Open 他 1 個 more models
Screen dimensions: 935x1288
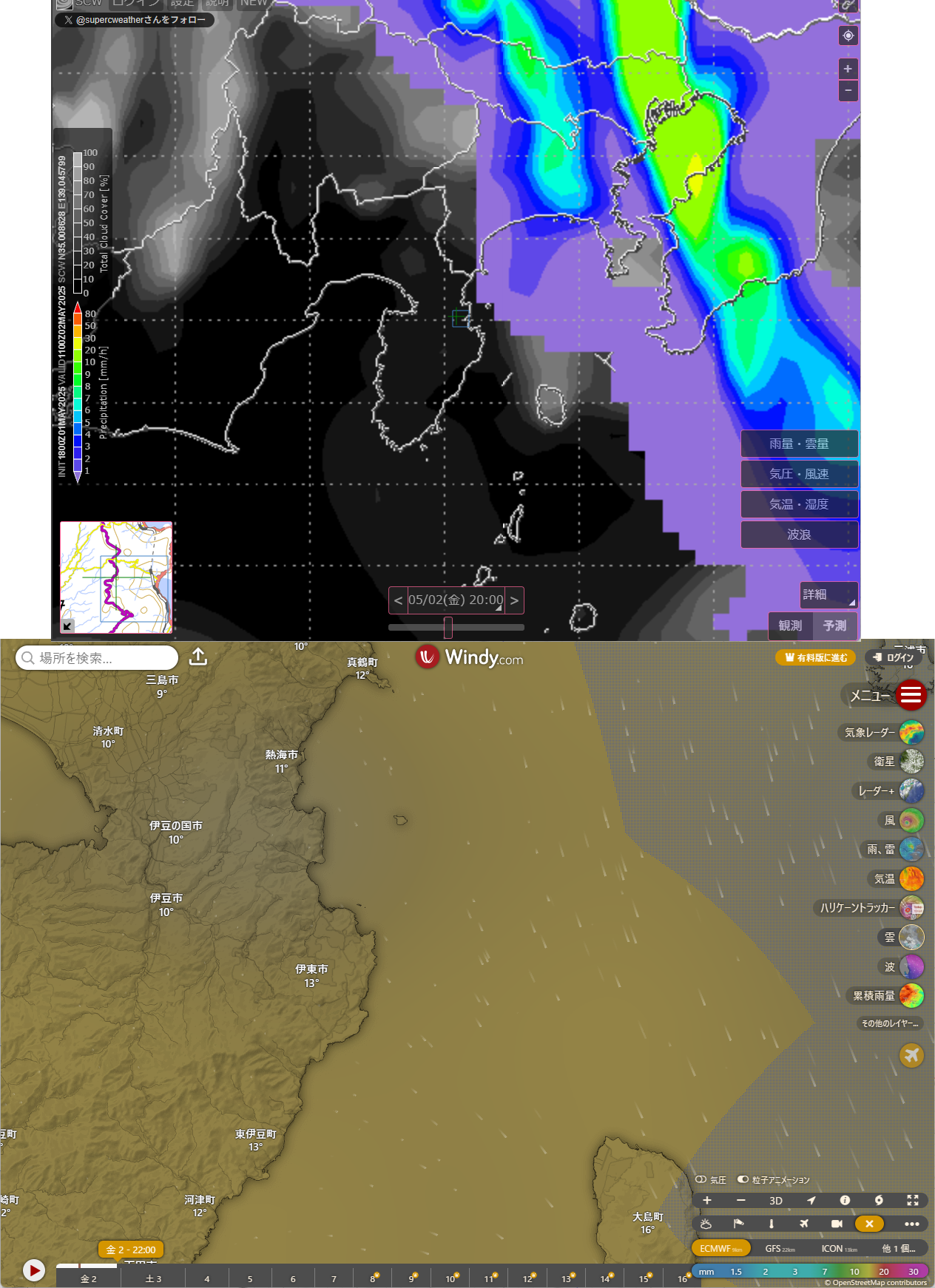(899, 1249)
